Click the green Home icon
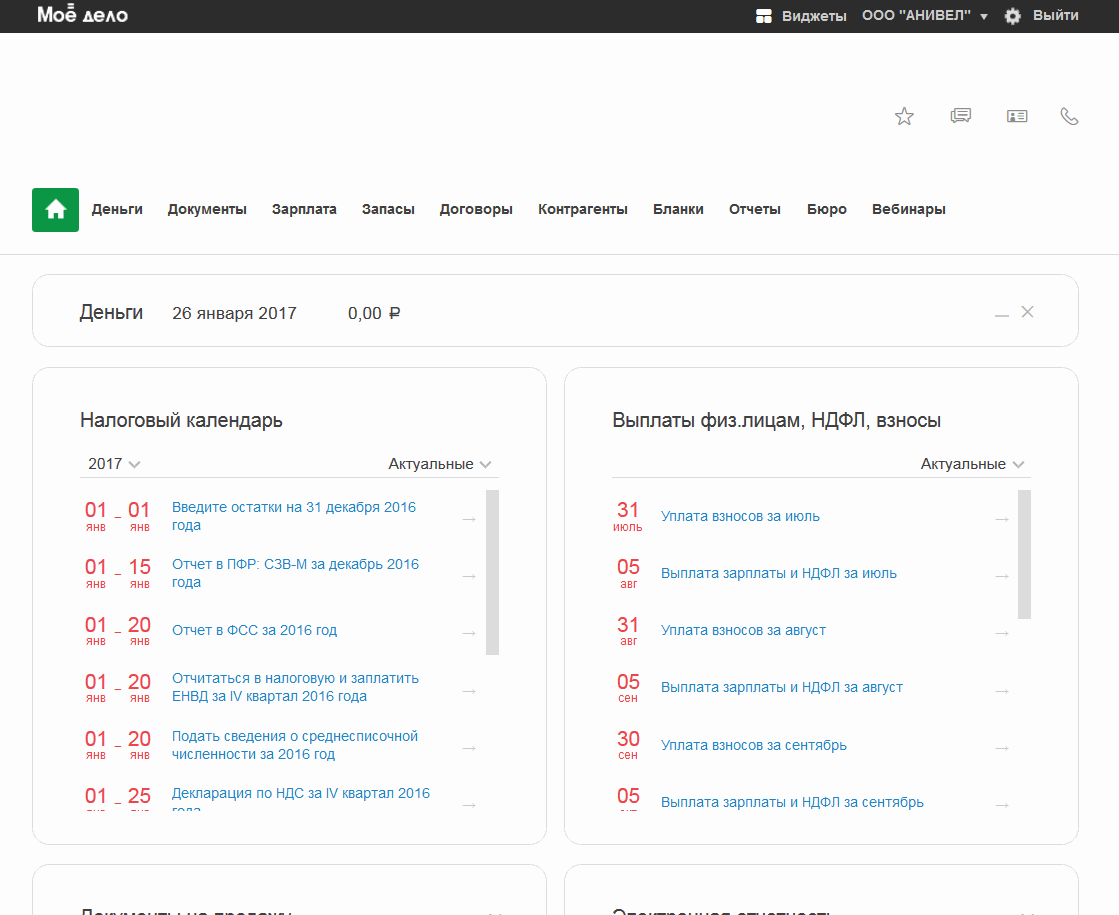 (55, 210)
